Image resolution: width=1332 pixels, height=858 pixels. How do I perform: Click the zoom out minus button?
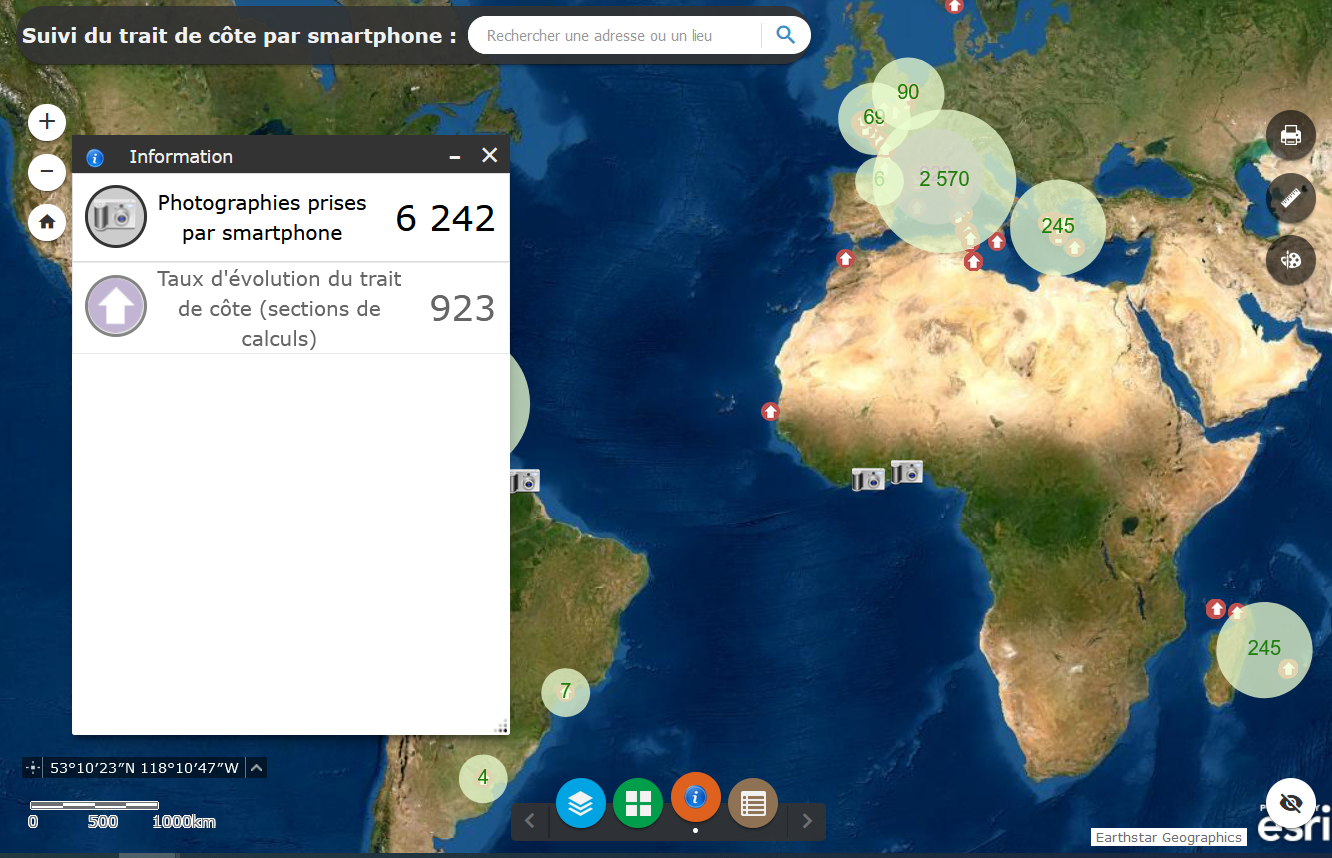pyautogui.click(x=47, y=173)
